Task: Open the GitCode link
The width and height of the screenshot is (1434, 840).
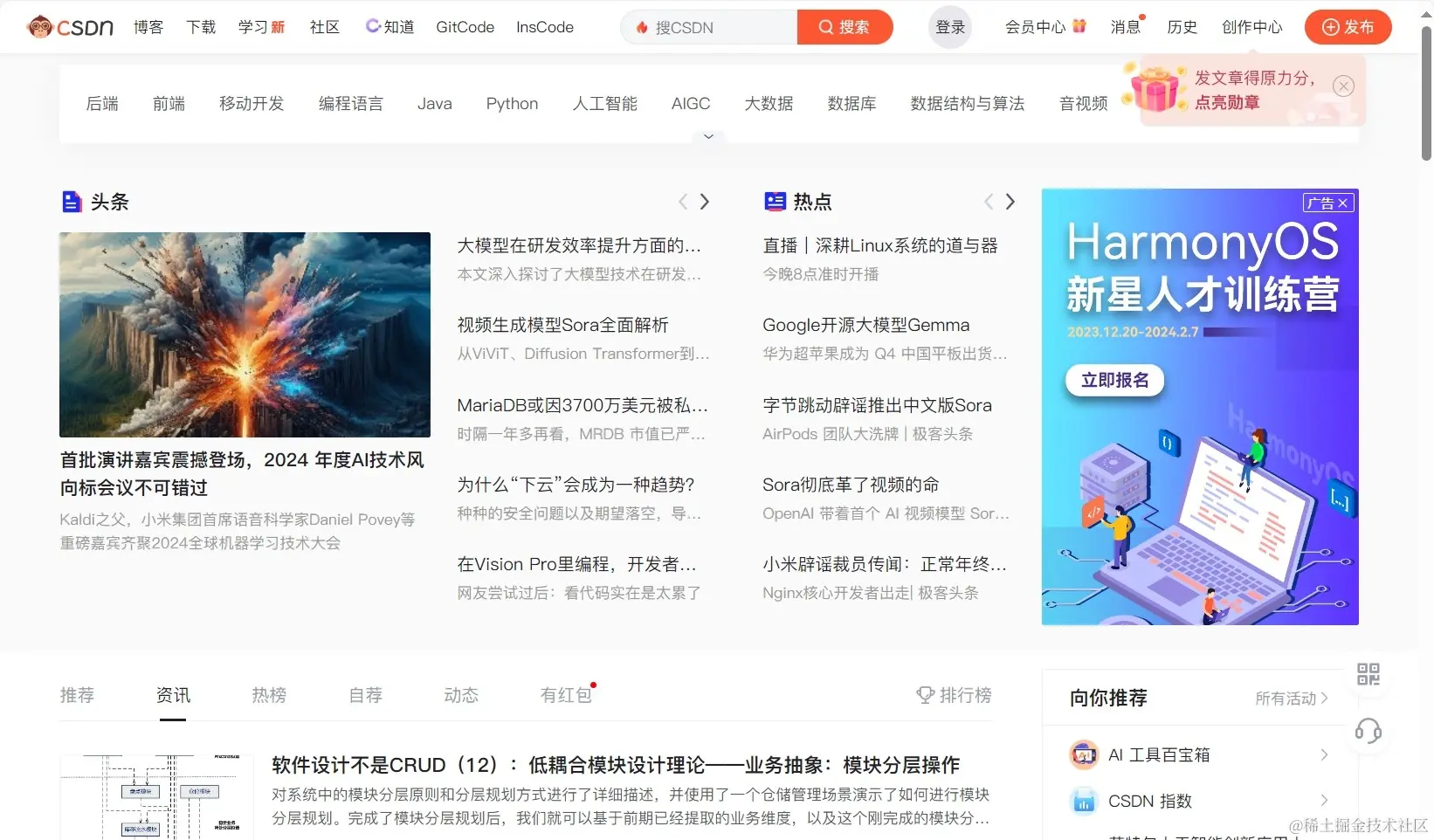Action: coord(465,27)
